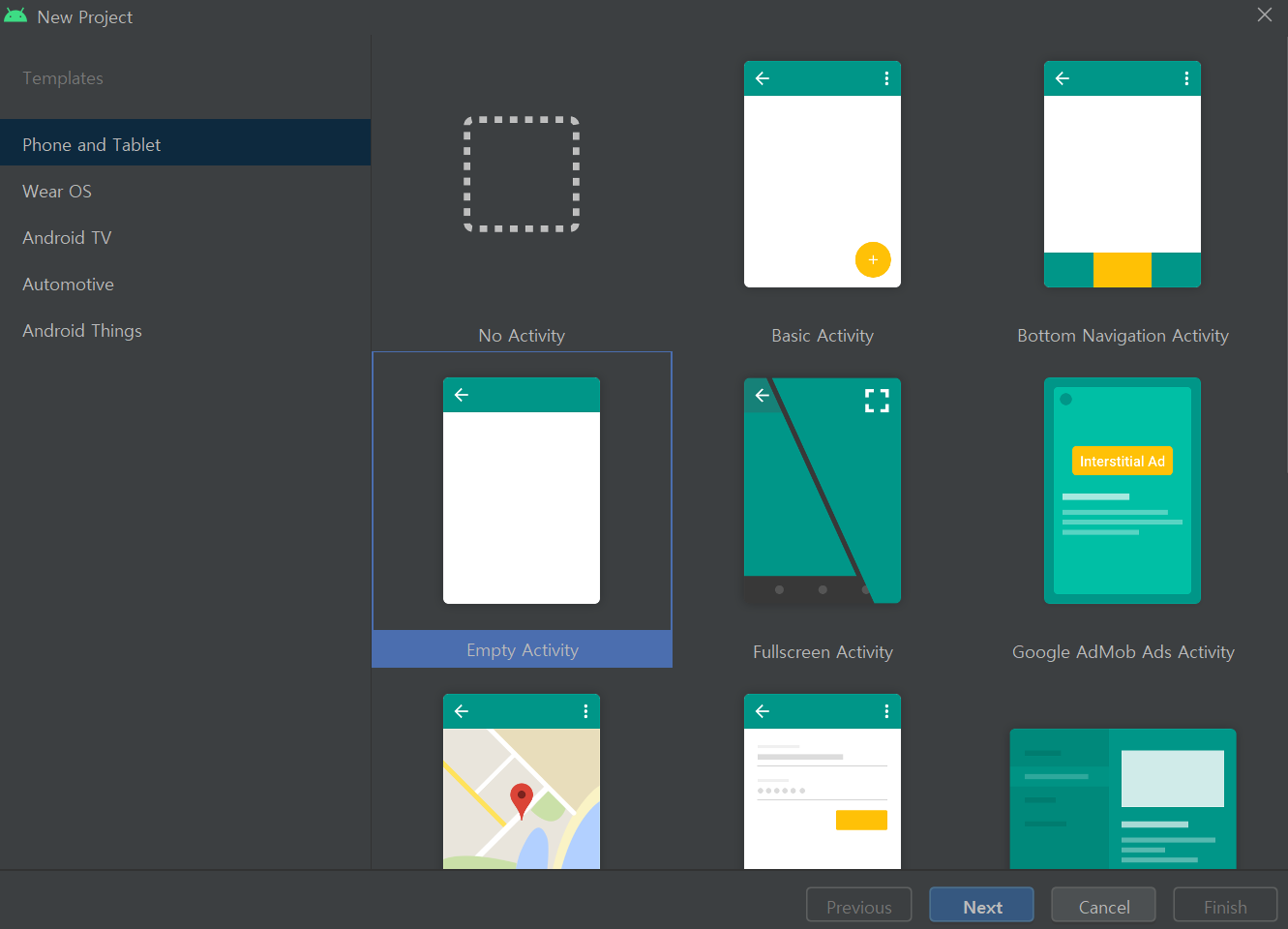This screenshot has width=1288, height=929.
Task: Click the red map pin icon
Action: click(x=522, y=799)
